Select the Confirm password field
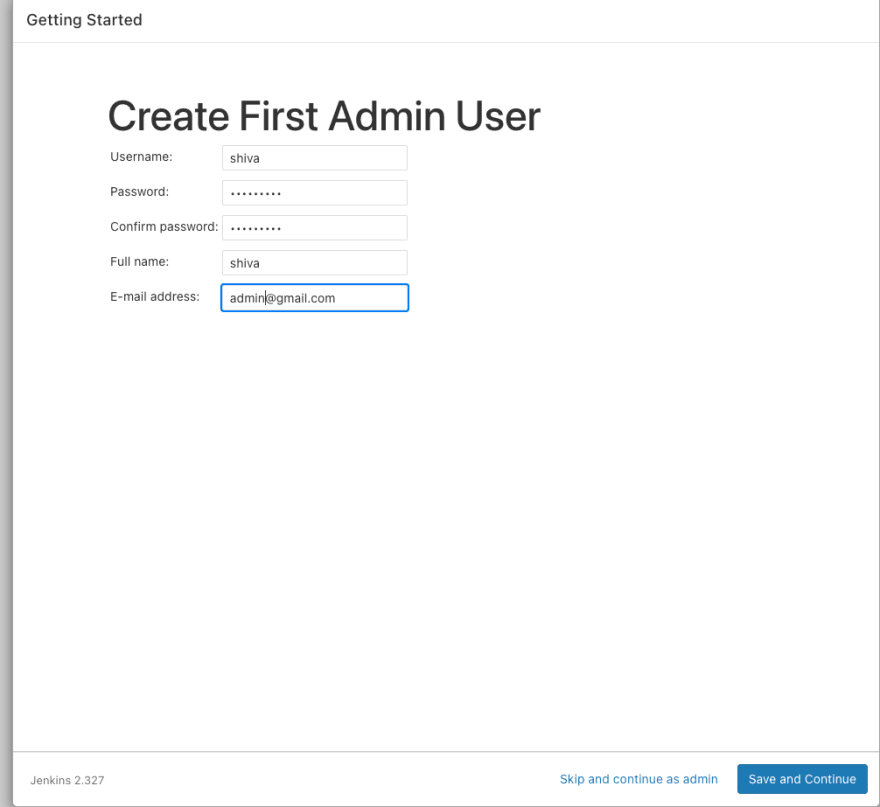 click(x=314, y=228)
